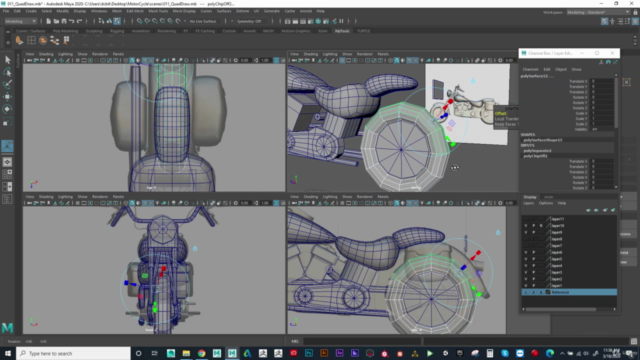Open Chrome from the Windows taskbar
The image size is (640, 360).
click(x=202, y=353)
